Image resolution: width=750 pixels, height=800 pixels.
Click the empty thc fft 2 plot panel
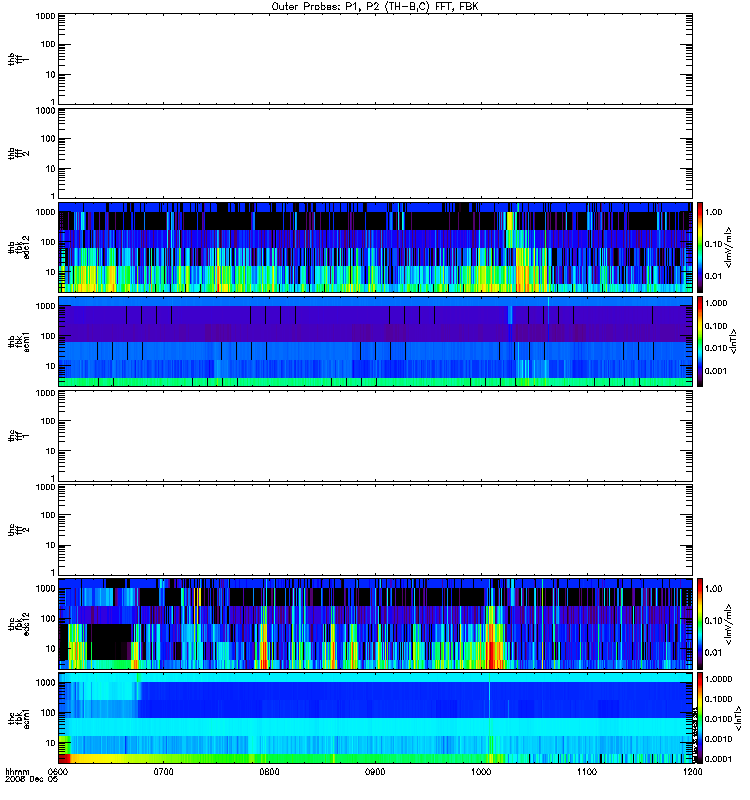(x=376, y=530)
